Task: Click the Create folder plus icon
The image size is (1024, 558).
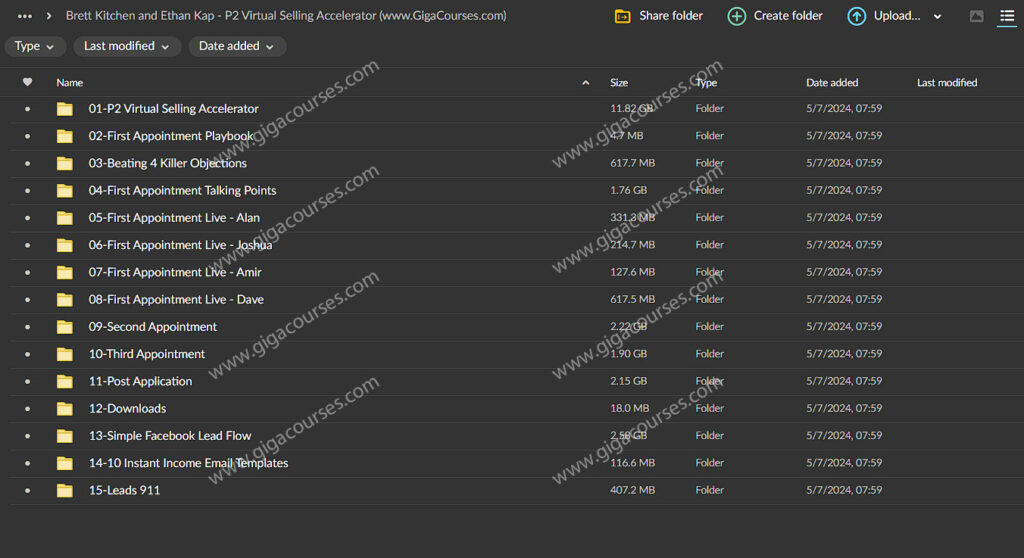Action: 737,16
